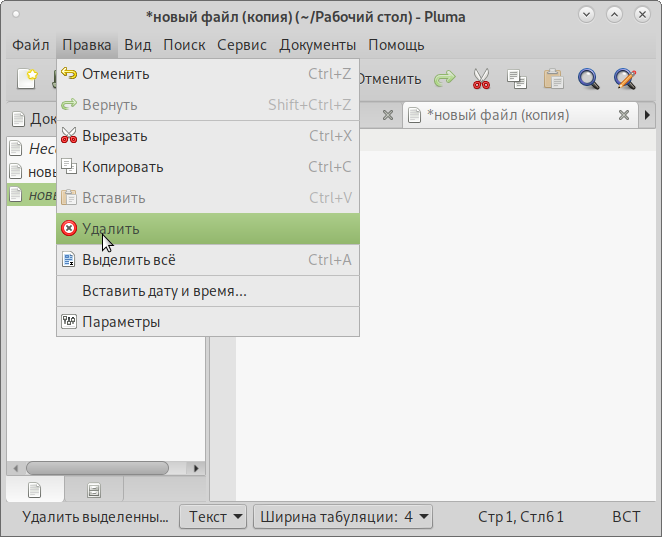
Task: Click the scissors Cut icon in toolbar
Action: click(481, 78)
